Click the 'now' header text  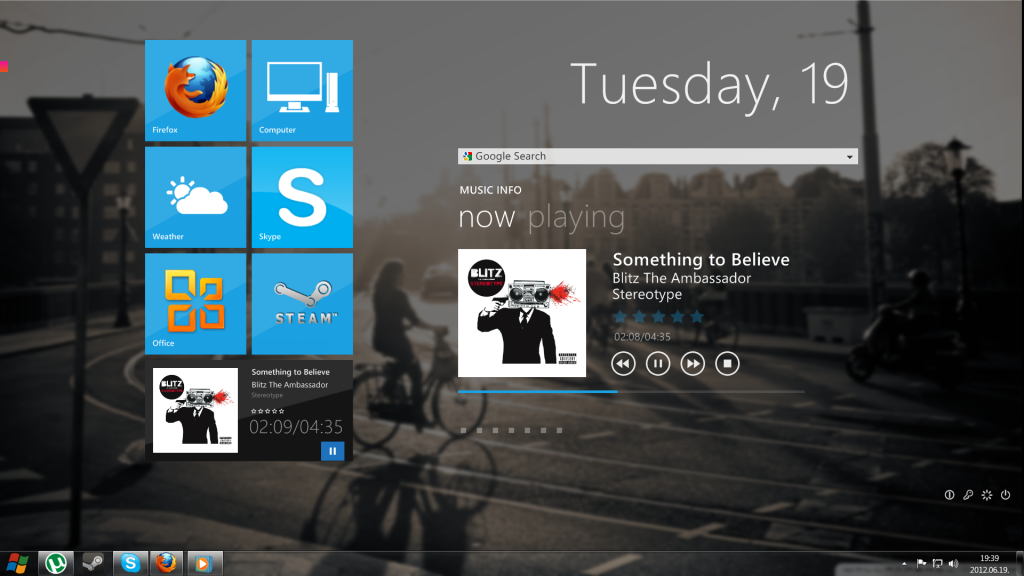(x=487, y=218)
